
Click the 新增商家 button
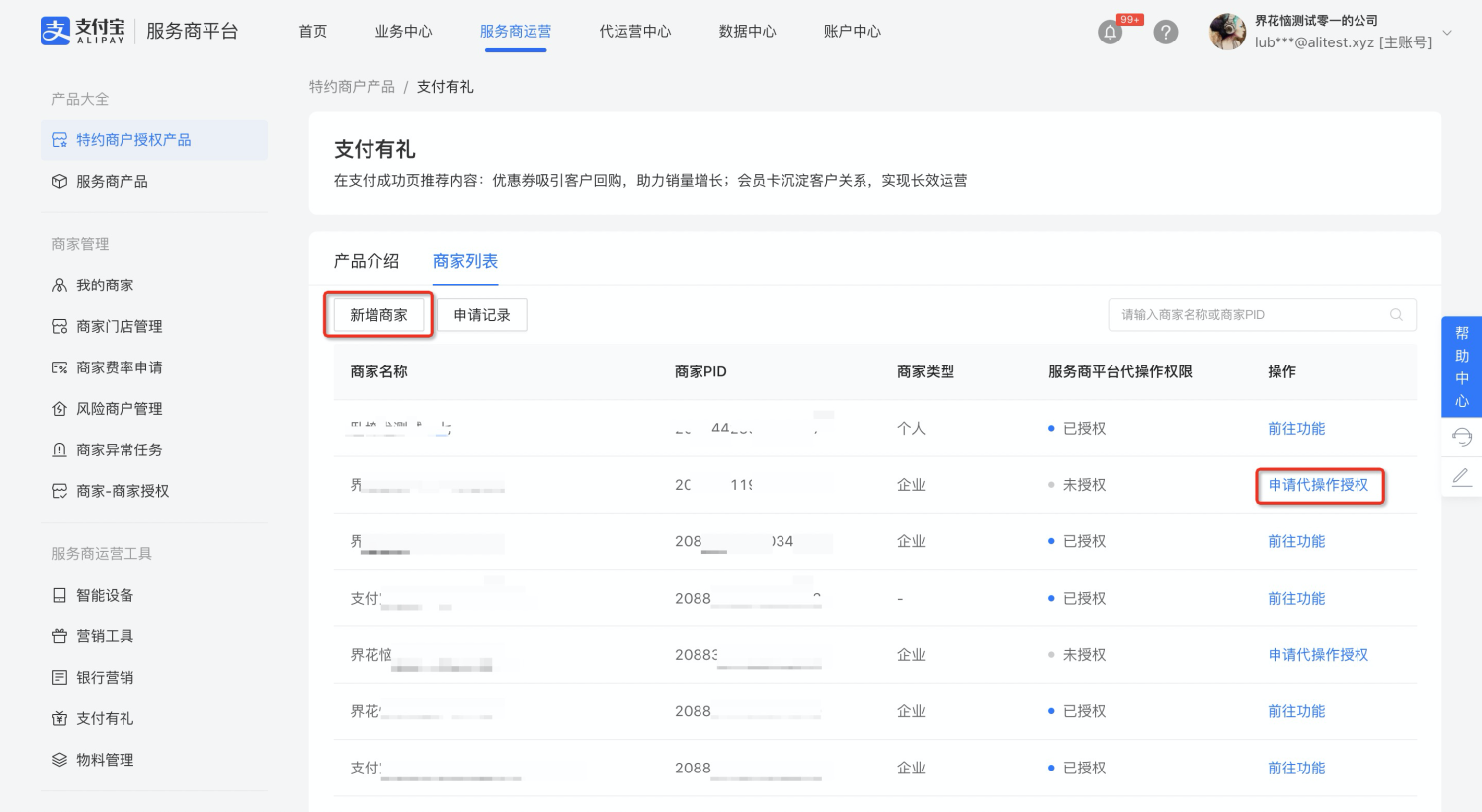[378, 315]
